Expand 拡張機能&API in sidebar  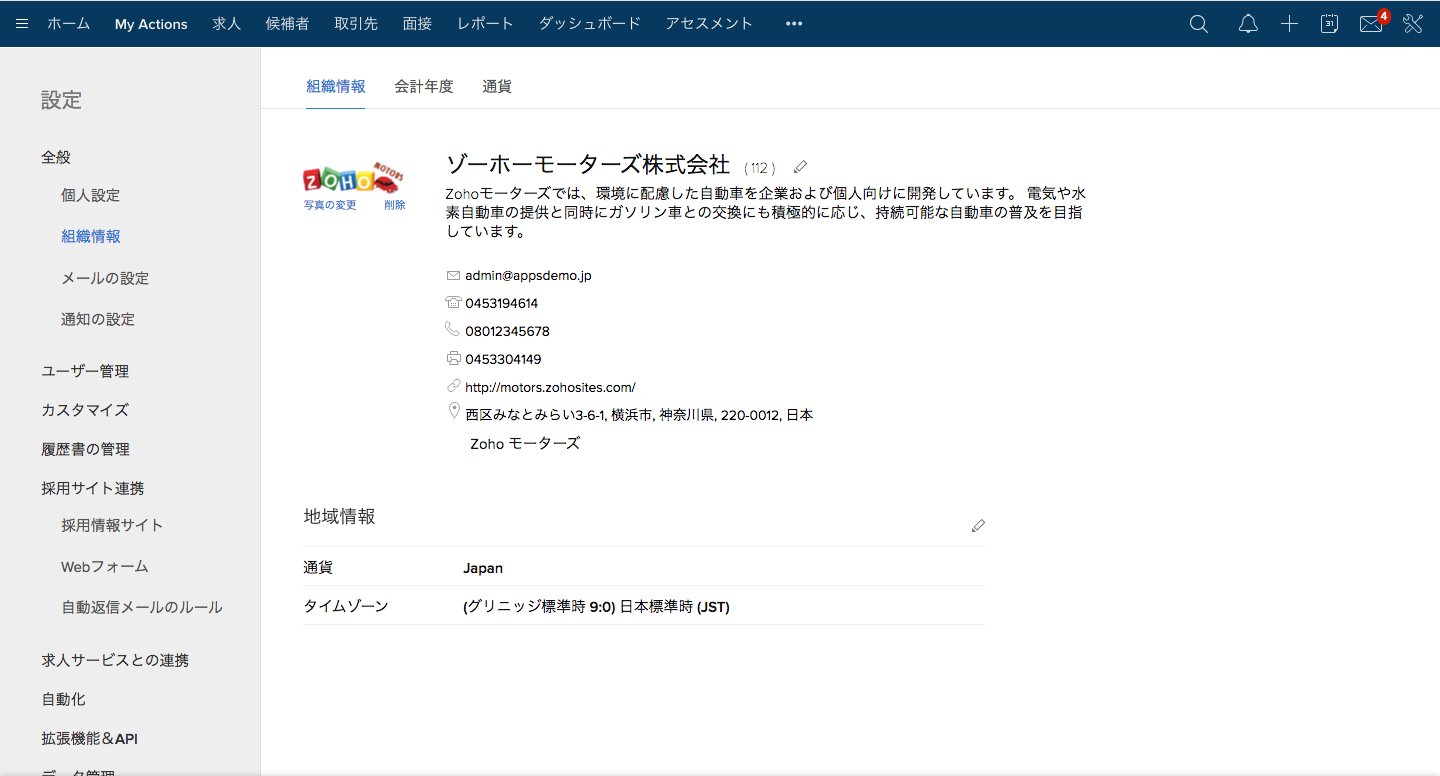(90, 739)
